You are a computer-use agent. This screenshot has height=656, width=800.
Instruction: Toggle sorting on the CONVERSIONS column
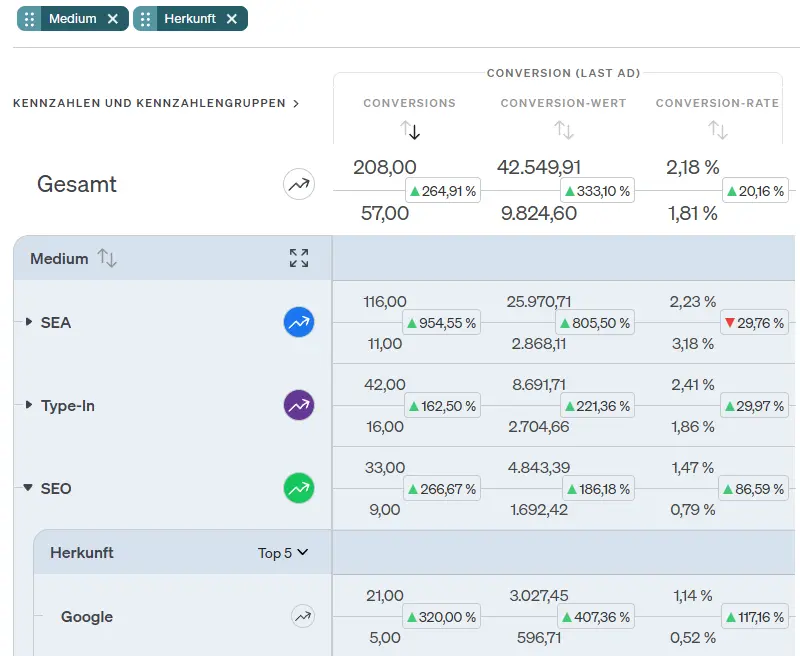(409, 129)
